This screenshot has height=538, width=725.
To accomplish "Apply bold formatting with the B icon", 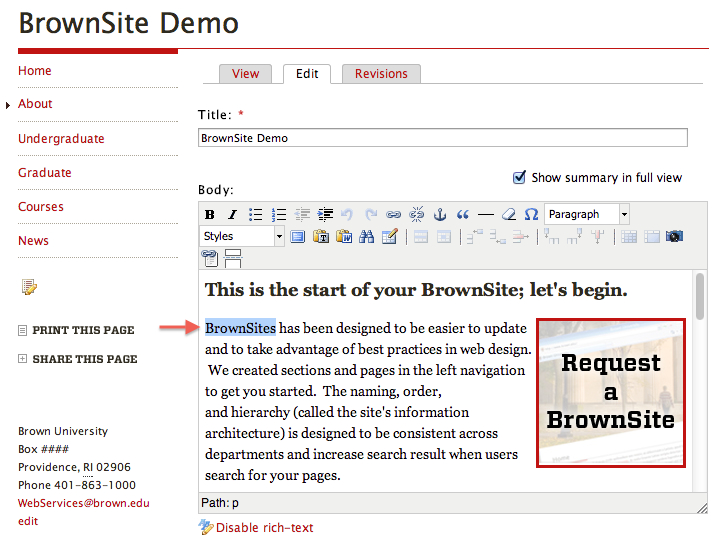I will point(209,214).
